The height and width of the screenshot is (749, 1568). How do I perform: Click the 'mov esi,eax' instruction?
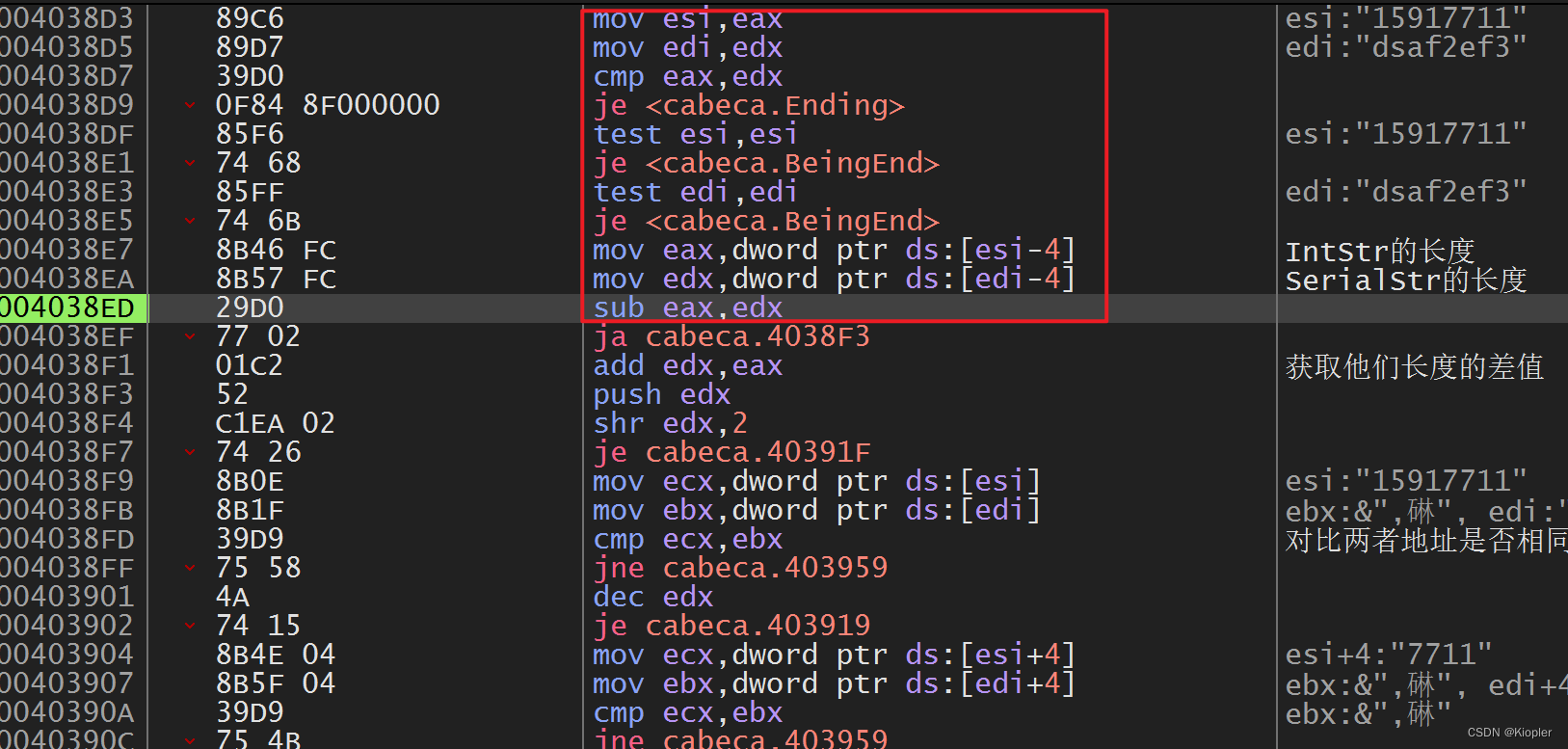tap(688, 18)
